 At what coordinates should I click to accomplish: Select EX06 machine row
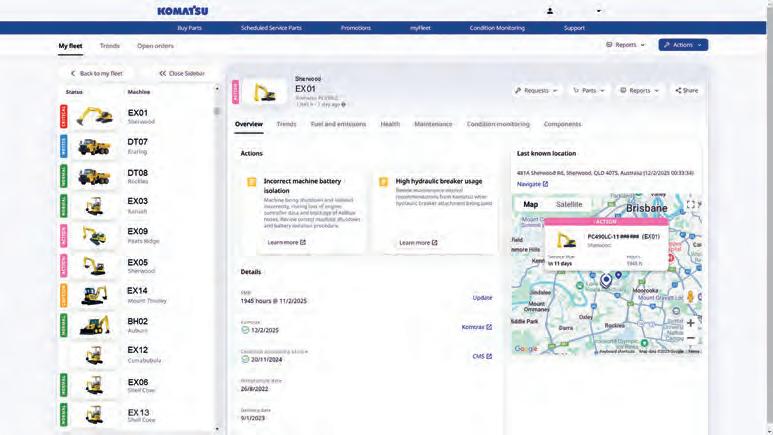point(136,386)
